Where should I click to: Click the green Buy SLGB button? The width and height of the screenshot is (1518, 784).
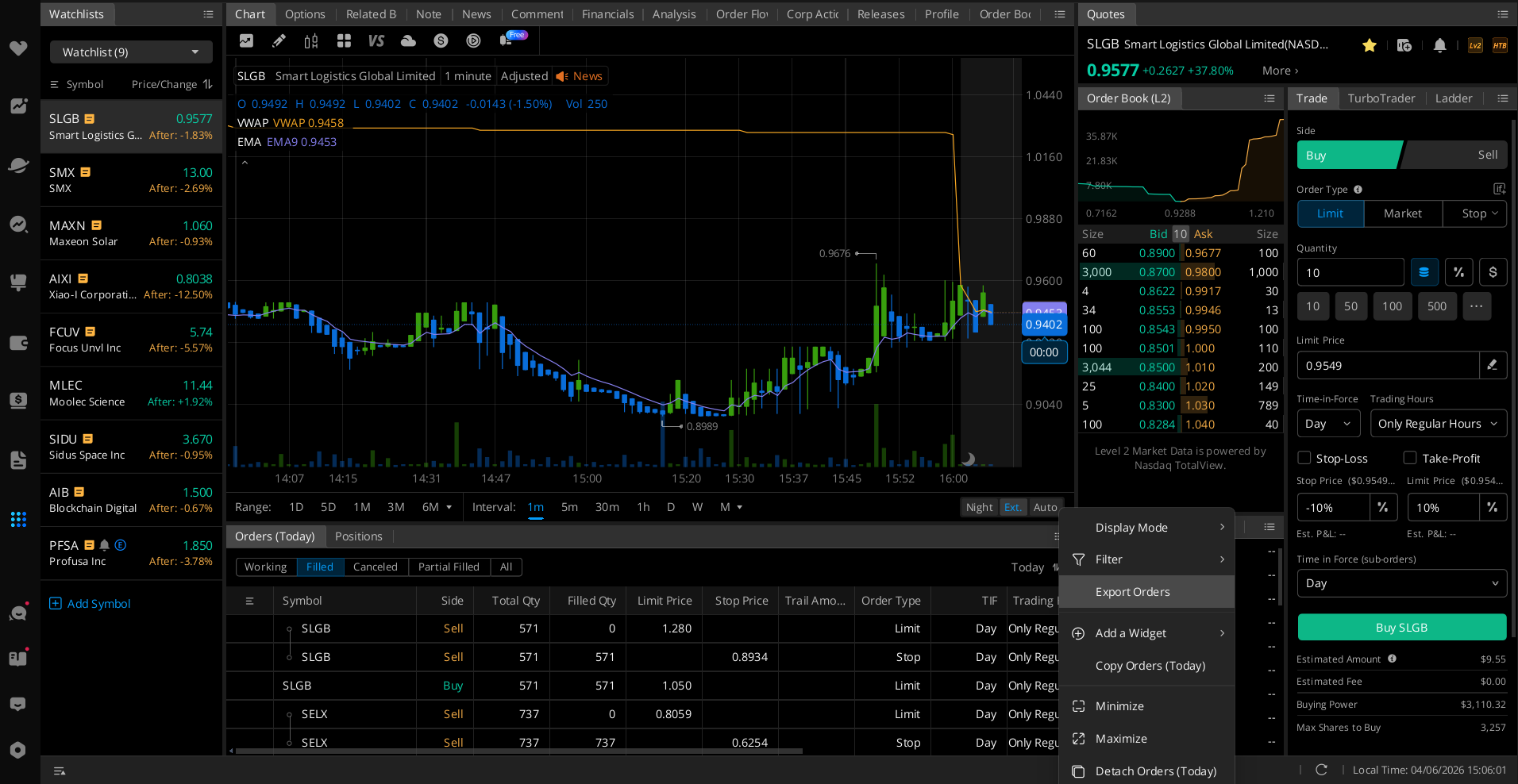(1401, 627)
